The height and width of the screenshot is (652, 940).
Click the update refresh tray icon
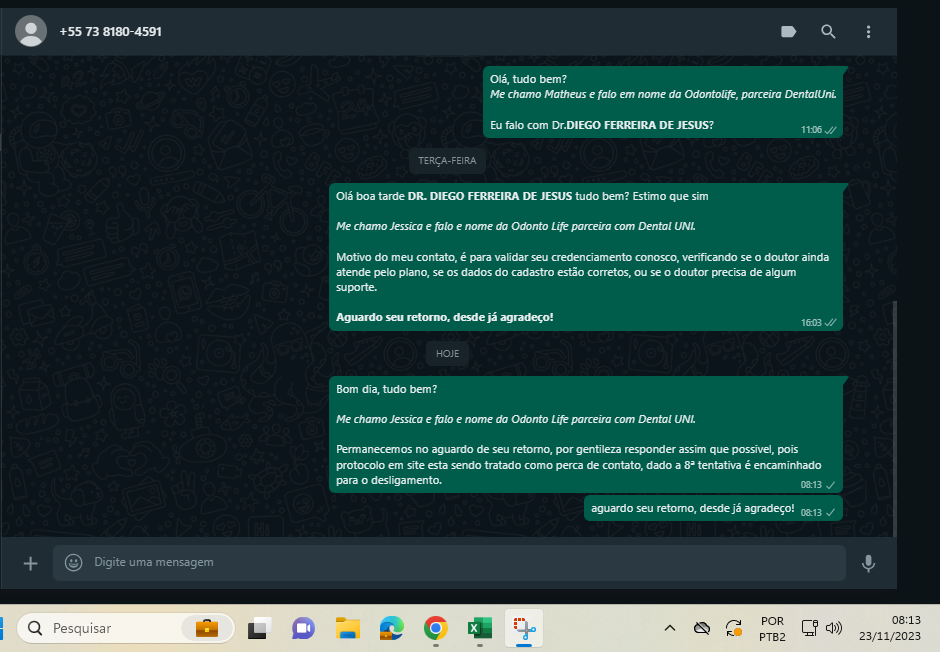tap(734, 628)
